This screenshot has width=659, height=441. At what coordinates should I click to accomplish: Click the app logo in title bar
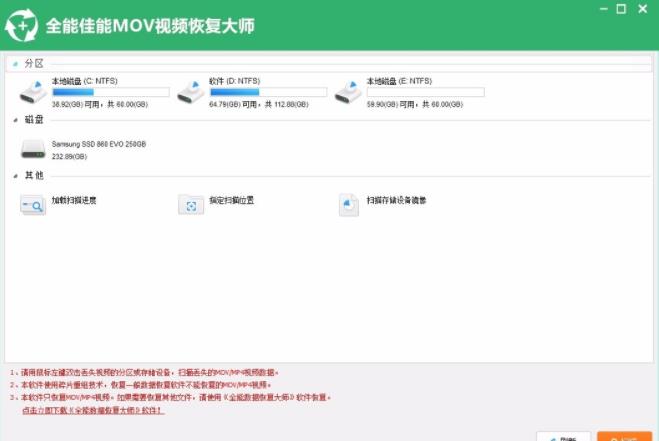22,24
